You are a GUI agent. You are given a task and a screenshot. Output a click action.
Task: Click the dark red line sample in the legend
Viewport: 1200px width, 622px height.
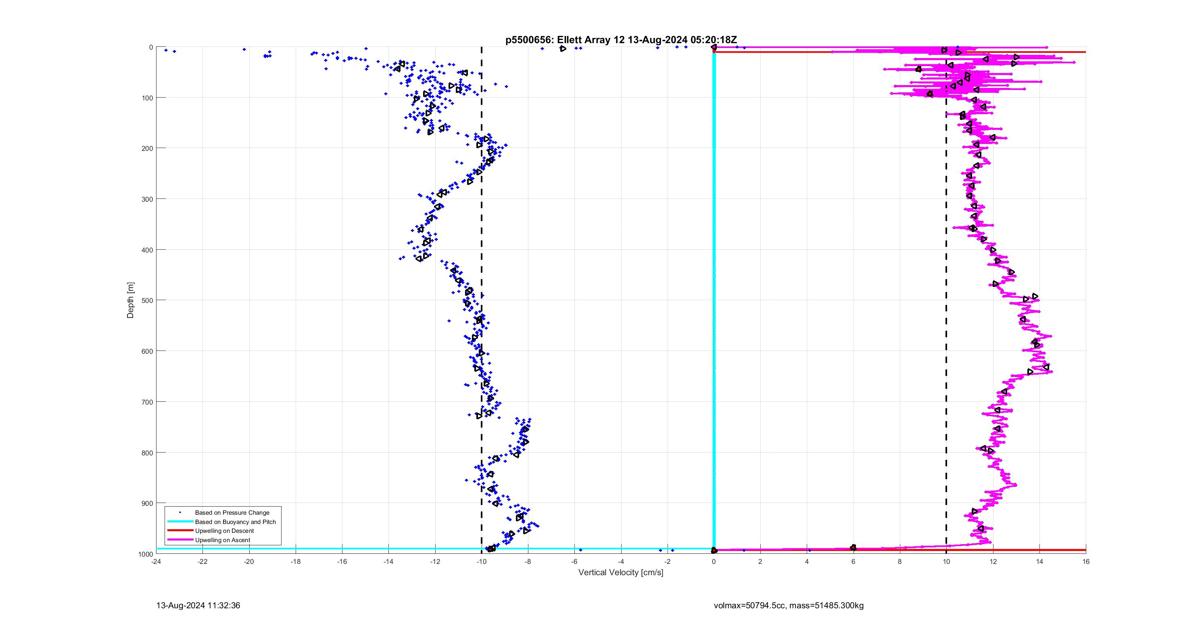point(179,531)
